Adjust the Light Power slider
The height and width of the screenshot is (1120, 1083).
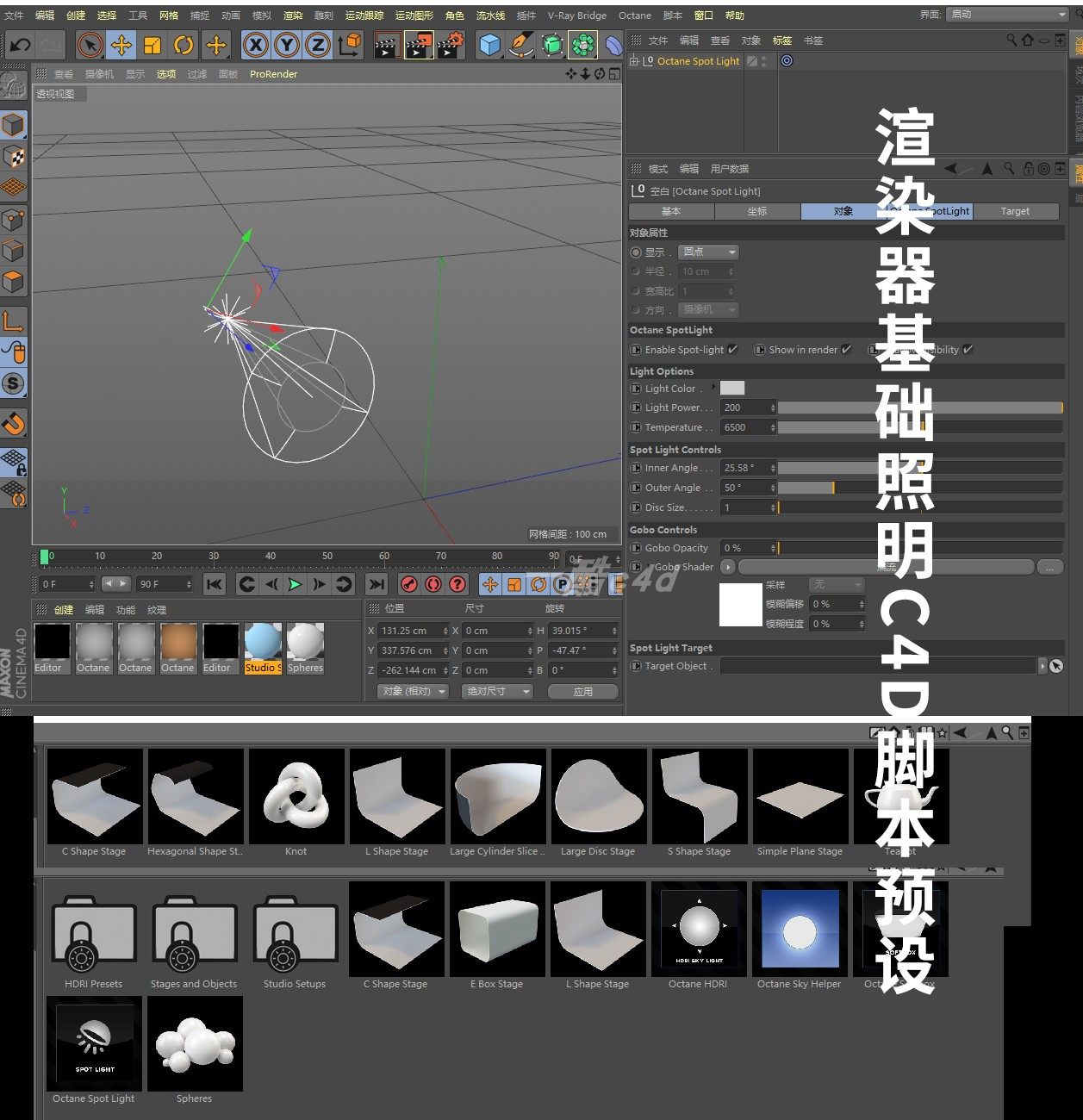tap(920, 408)
